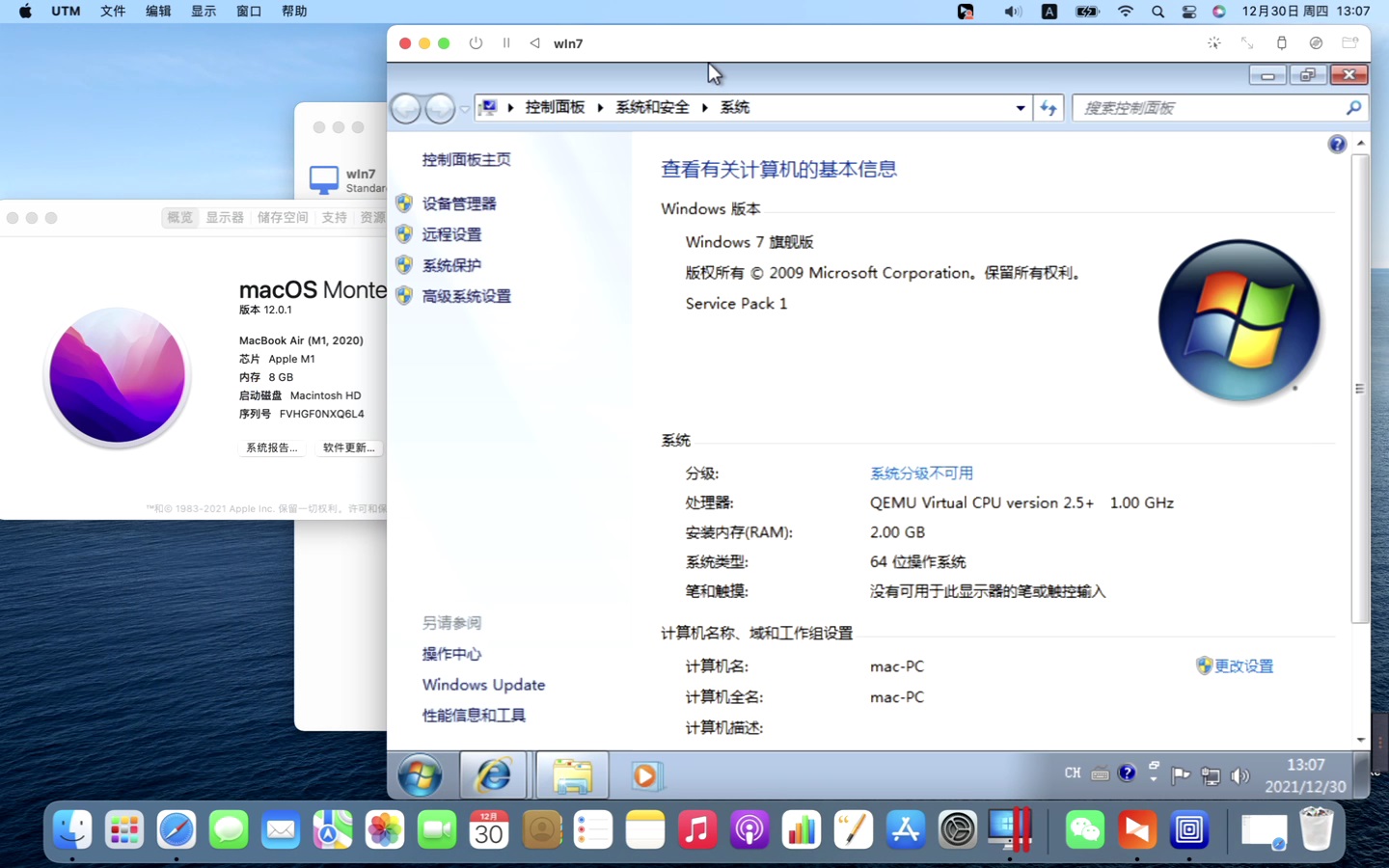Open App Store from the Dock
This screenshot has width=1389, height=868.
(906, 829)
